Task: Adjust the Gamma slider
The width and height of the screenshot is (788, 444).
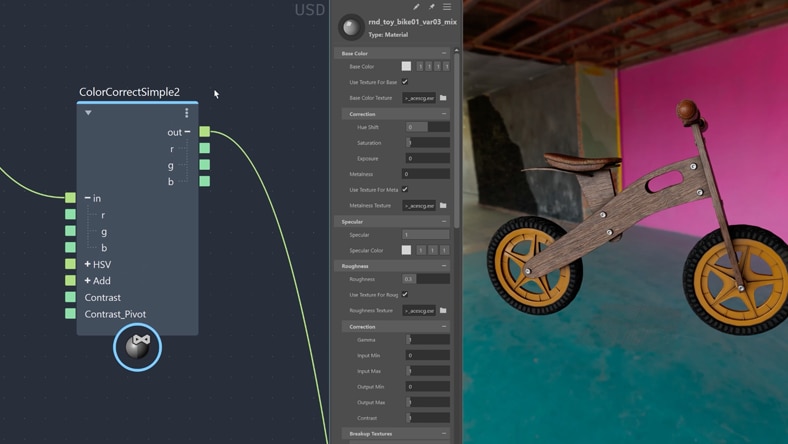Action: coord(428,339)
